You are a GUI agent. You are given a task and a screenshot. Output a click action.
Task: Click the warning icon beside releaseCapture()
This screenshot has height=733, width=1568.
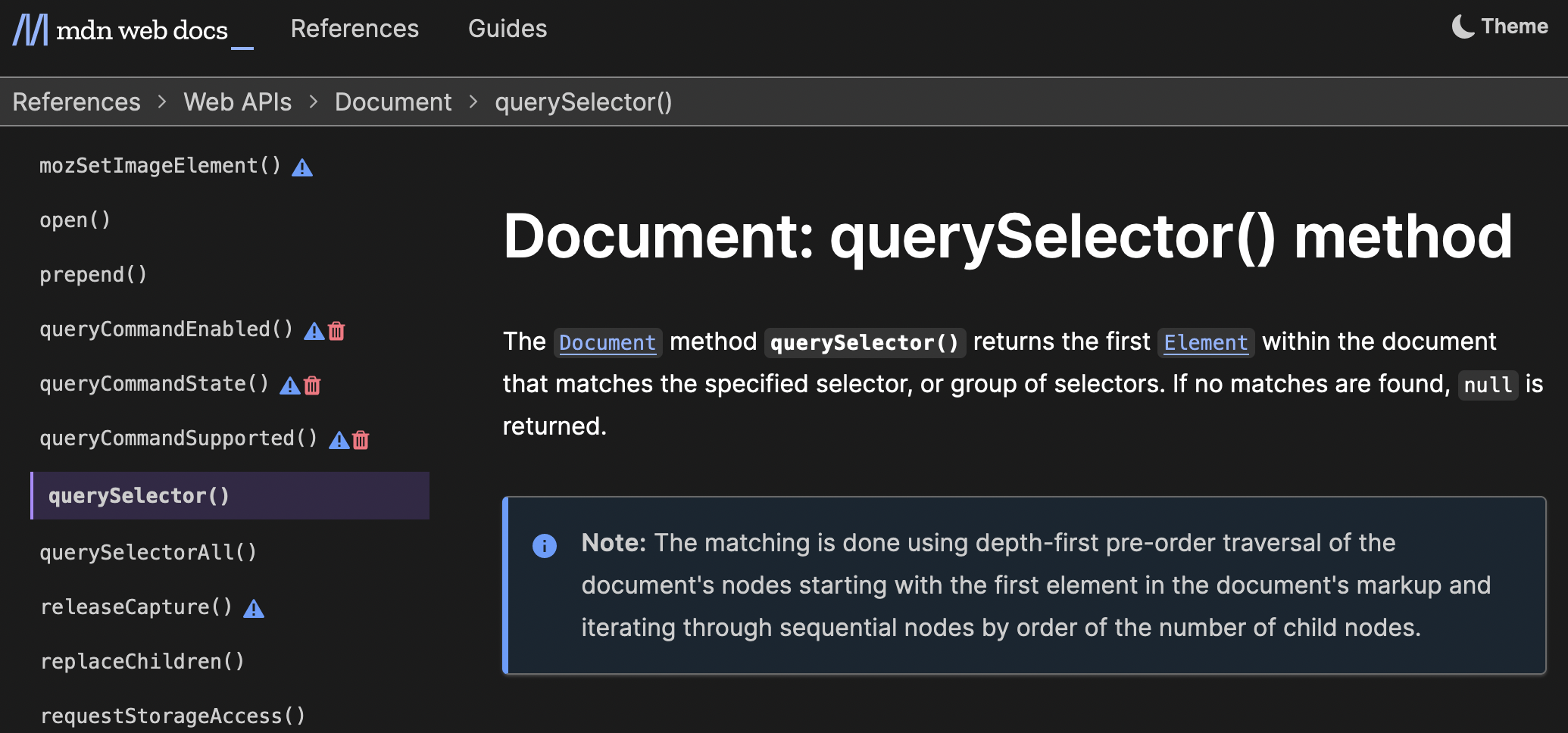click(254, 607)
